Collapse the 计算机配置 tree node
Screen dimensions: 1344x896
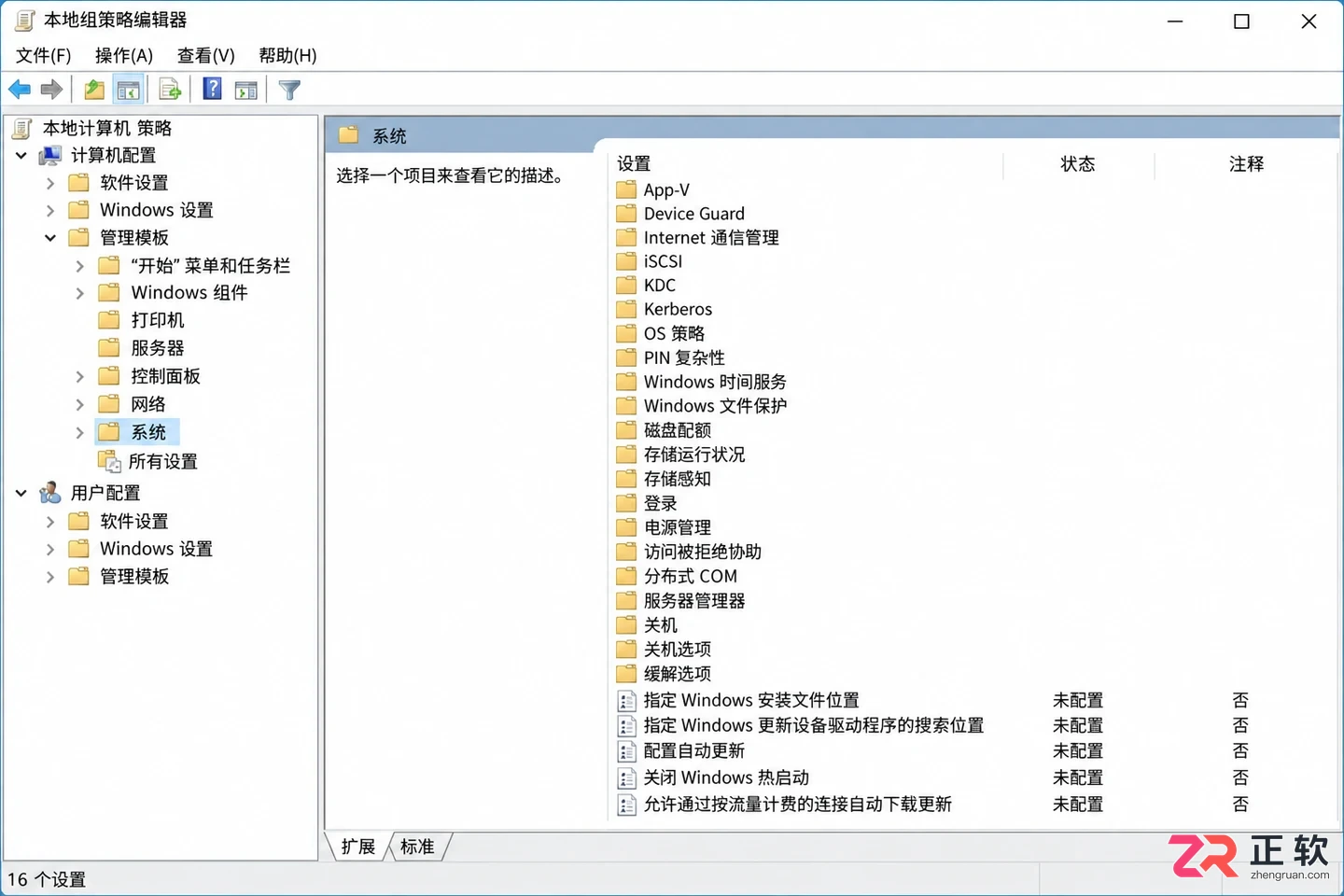[x=21, y=155]
